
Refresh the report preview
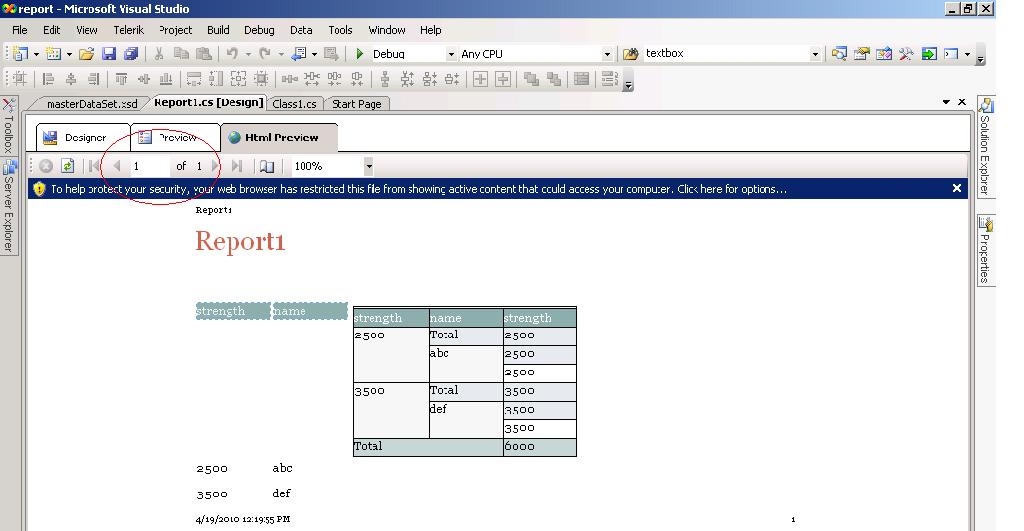pos(67,166)
